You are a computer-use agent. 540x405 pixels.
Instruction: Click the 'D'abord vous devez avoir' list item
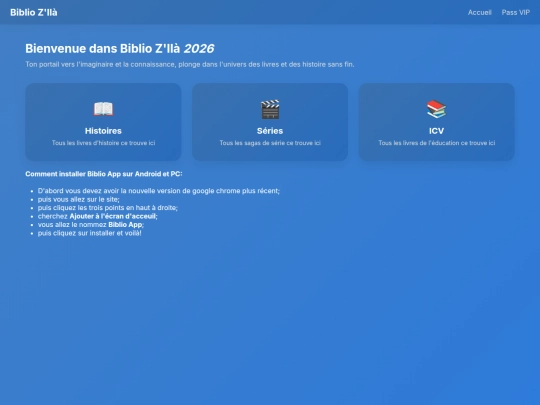coord(159,191)
